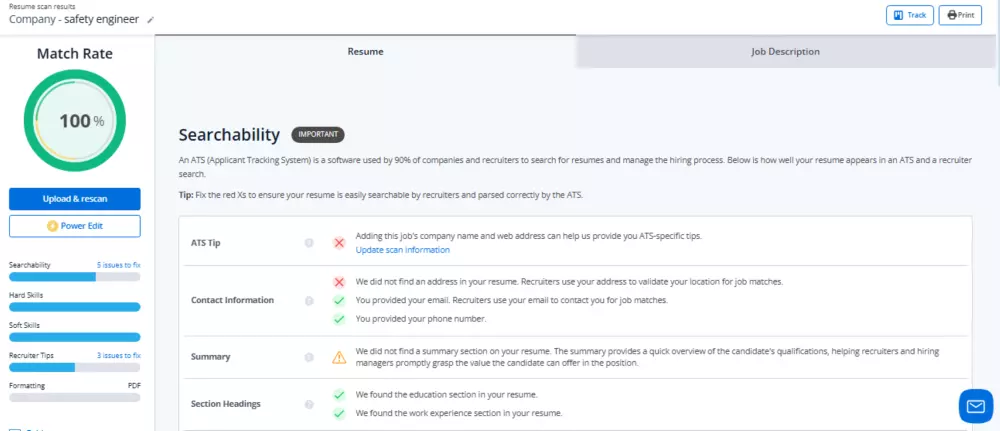Open the chat envelope icon

(975, 405)
